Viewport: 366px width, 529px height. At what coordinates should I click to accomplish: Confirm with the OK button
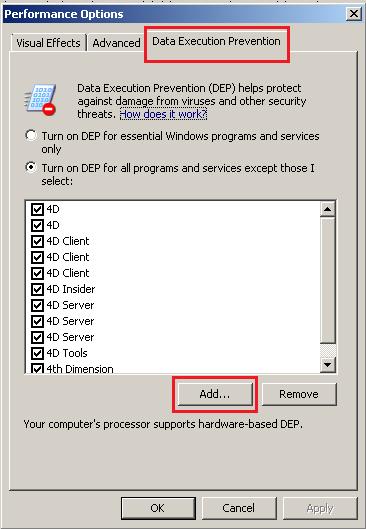coord(158,508)
